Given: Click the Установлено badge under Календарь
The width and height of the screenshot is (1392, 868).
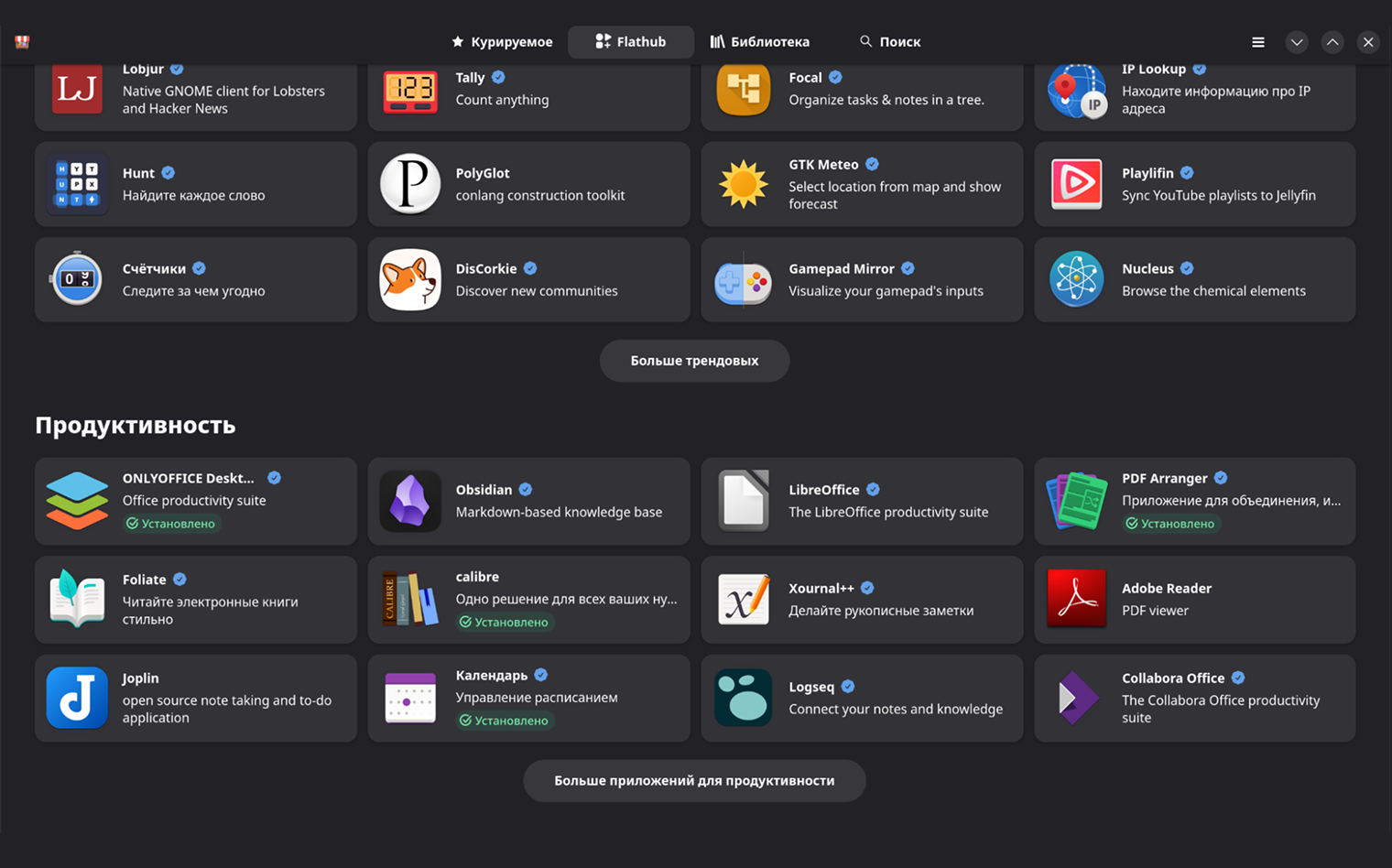Looking at the screenshot, I should click(x=505, y=721).
